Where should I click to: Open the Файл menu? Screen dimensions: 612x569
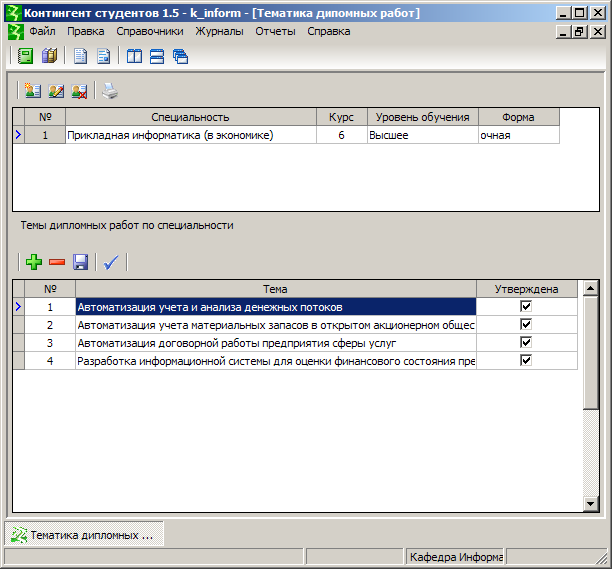click(x=42, y=31)
